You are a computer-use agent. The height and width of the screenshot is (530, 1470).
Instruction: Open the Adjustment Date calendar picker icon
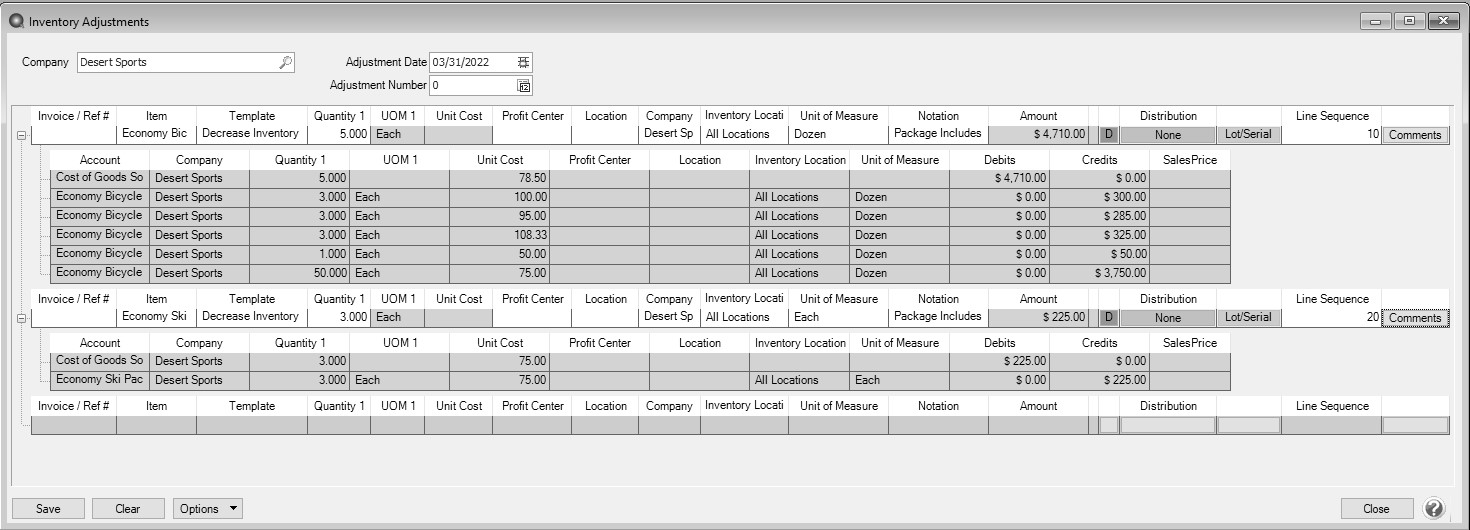[523, 62]
